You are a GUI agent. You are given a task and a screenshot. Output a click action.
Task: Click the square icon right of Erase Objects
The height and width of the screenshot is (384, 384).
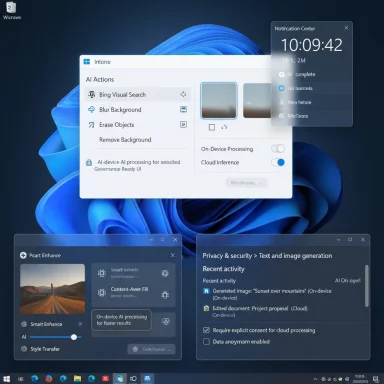tap(183, 124)
